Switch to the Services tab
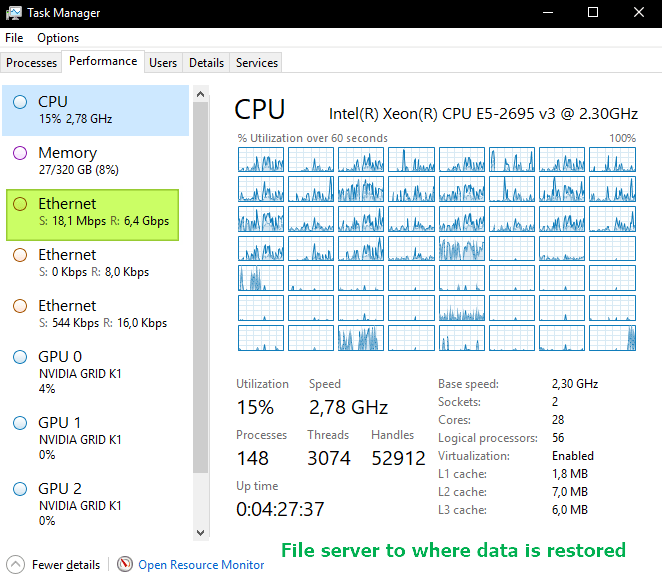The height and width of the screenshot is (588, 662). 257,63
